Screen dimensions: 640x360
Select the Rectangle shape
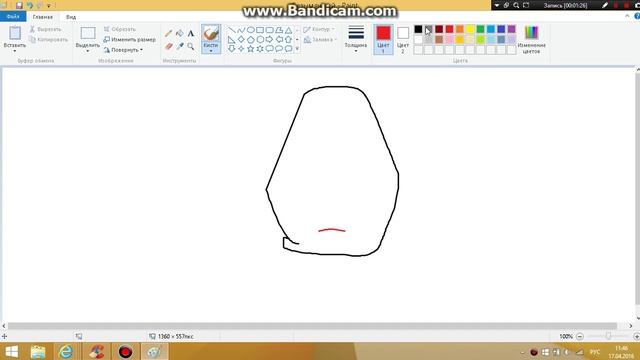coord(260,30)
